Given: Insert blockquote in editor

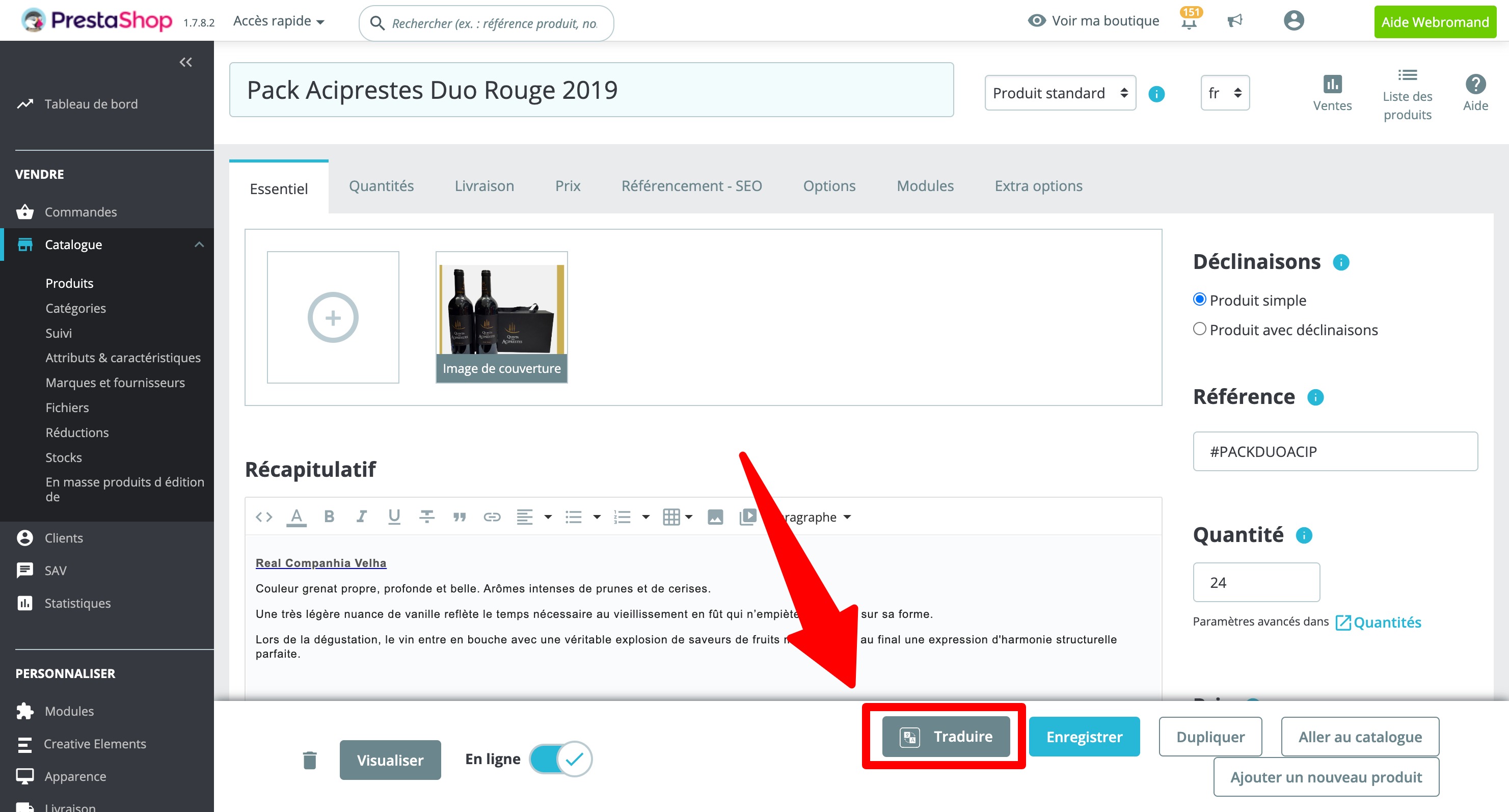Looking at the screenshot, I should coord(459,517).
